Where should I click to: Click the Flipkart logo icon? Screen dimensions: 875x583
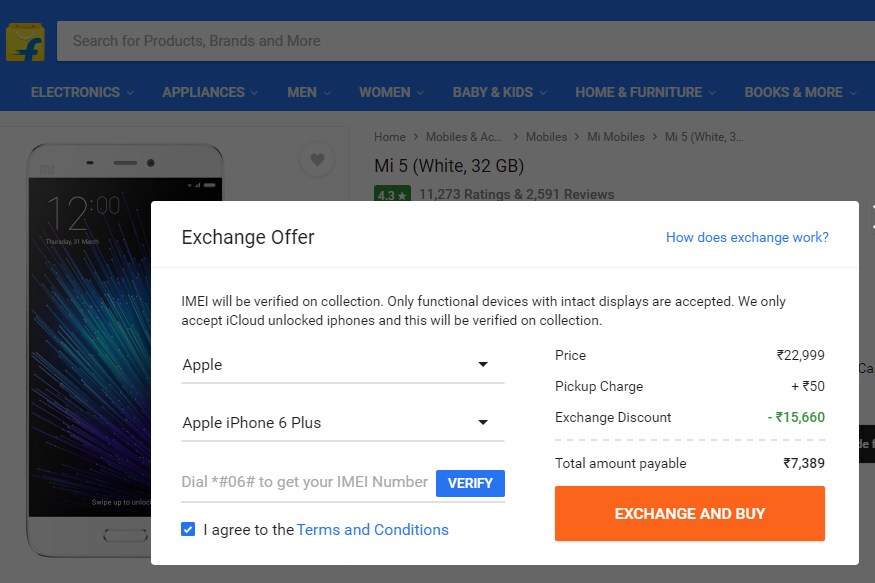click(25, 42)
